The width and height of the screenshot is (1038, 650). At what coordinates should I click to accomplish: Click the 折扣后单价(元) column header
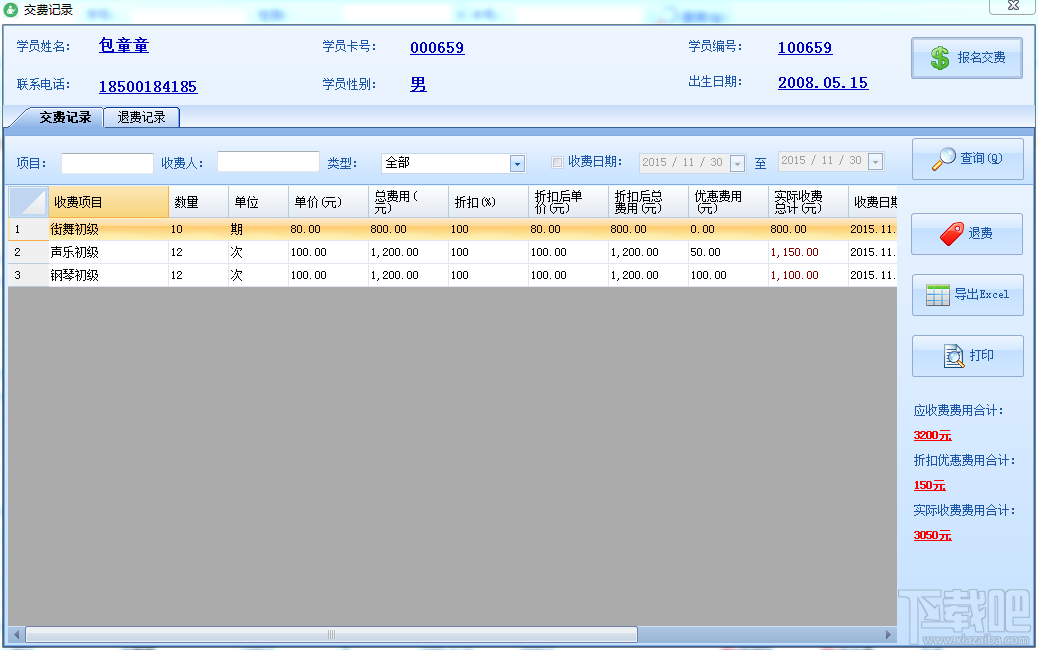click(x=569, y=202)
